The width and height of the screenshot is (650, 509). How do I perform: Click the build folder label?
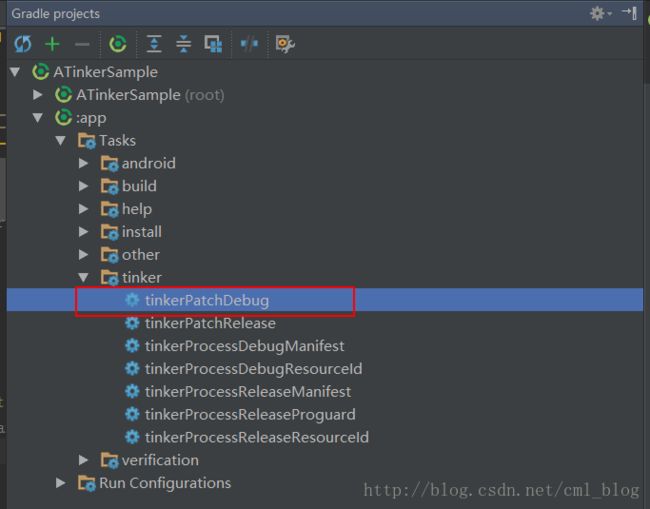coord(139,186)
